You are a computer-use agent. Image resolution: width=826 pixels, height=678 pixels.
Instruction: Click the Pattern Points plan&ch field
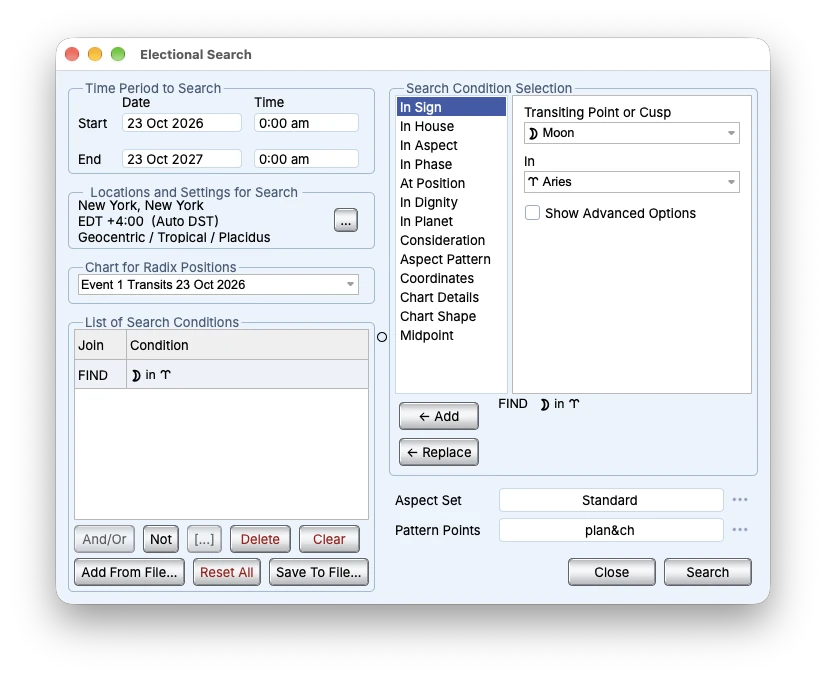[611, 530]
